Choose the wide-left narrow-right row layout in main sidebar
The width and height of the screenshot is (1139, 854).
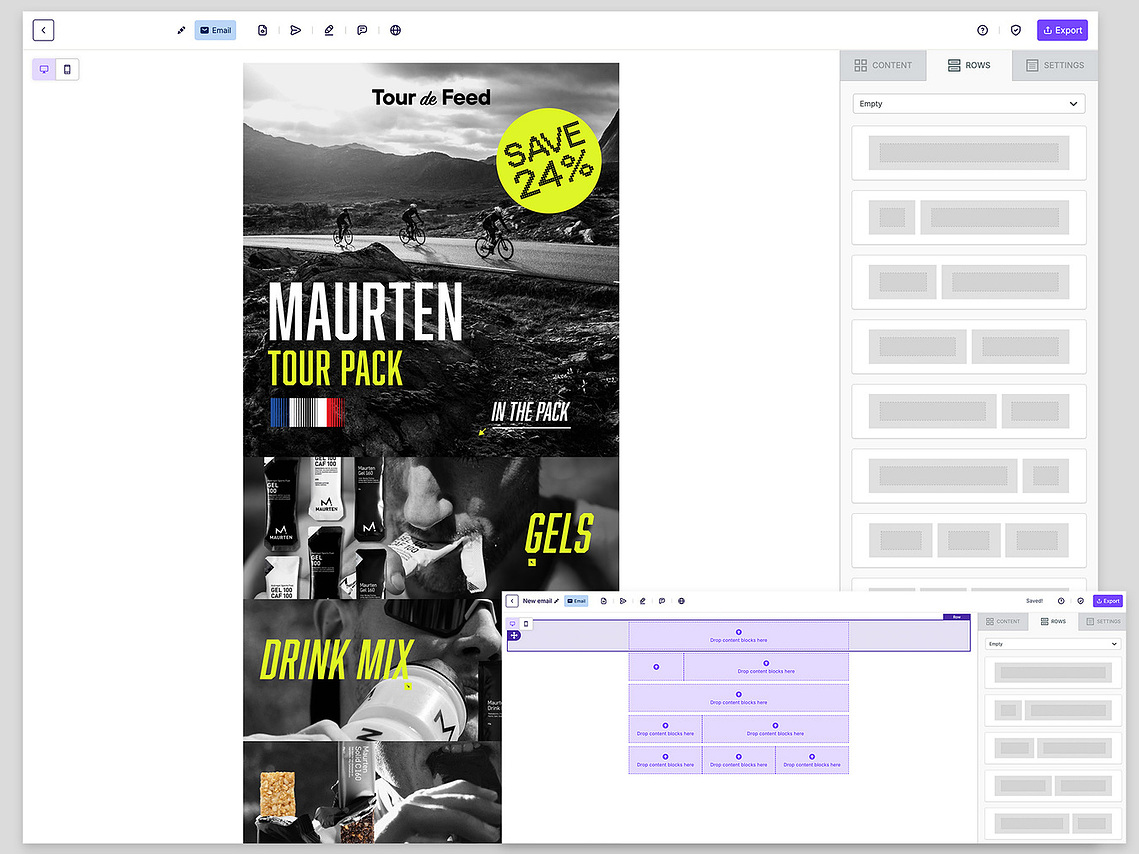coord(969,476)
